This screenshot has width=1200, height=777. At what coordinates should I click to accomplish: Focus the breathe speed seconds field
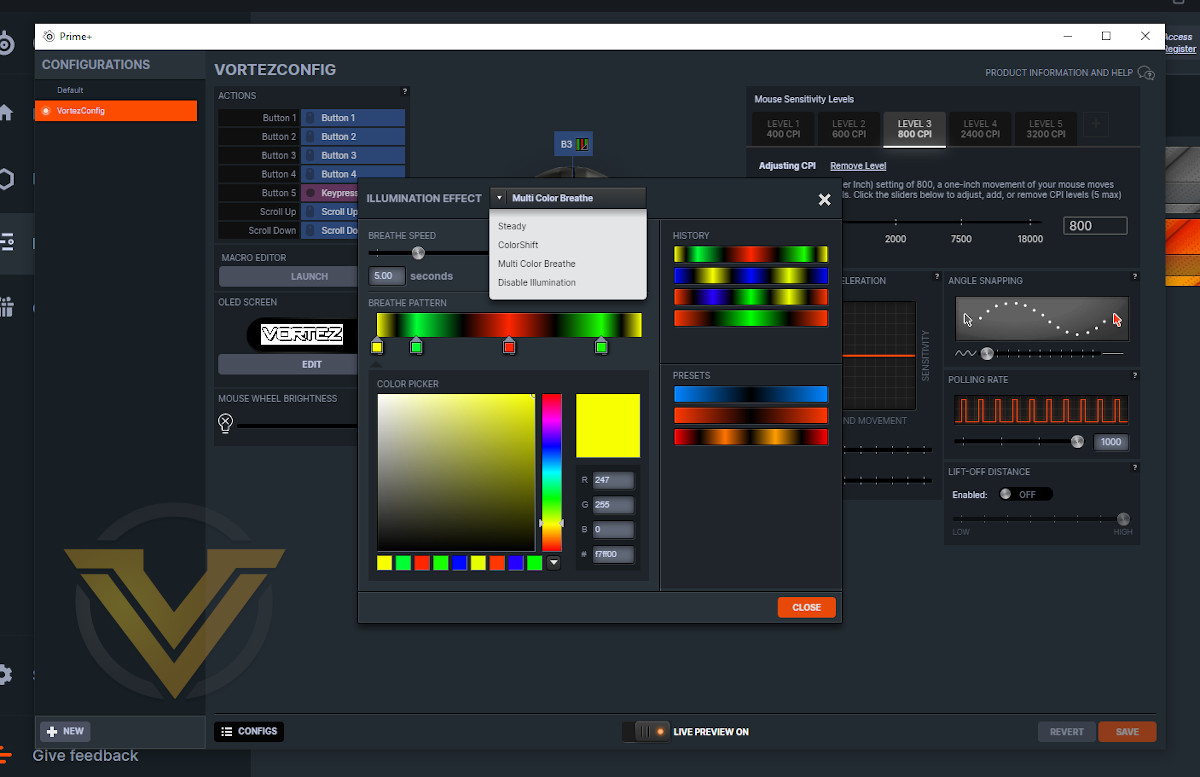(387, 275)
